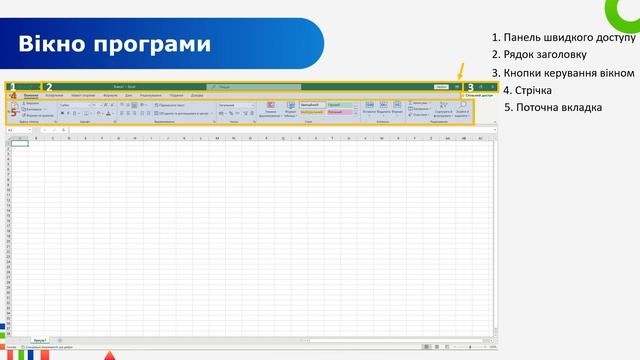
Task: Toggle Align Left in the Alignment group
Action: 122,113
